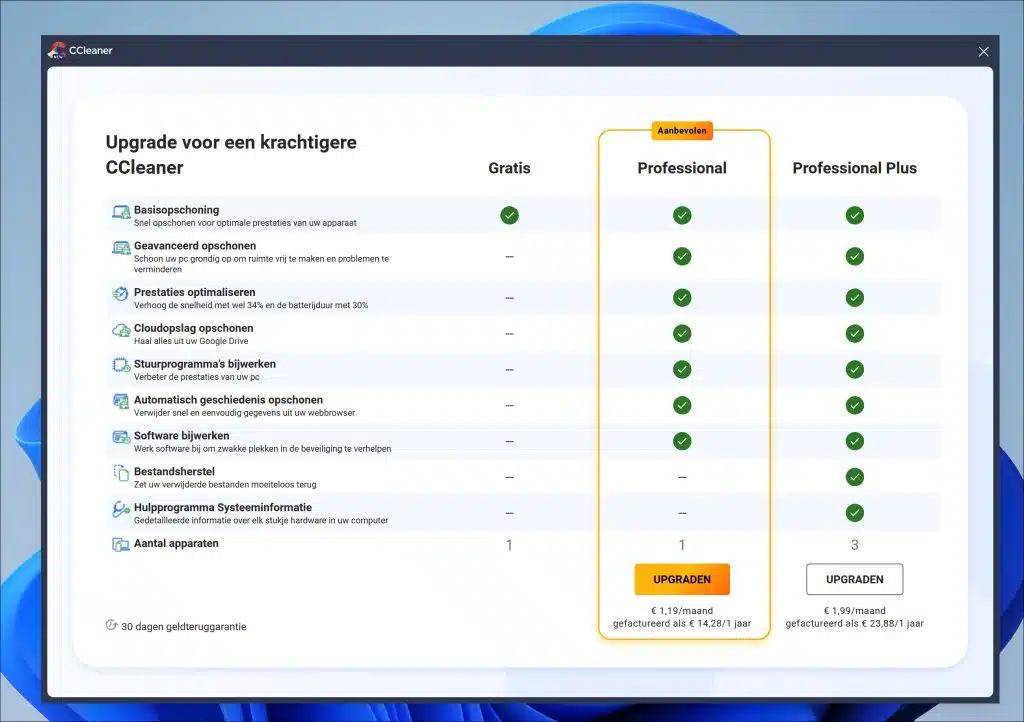Click the Aantal apparaten devices icon
Screen dimensions: 1024x722
121,544
